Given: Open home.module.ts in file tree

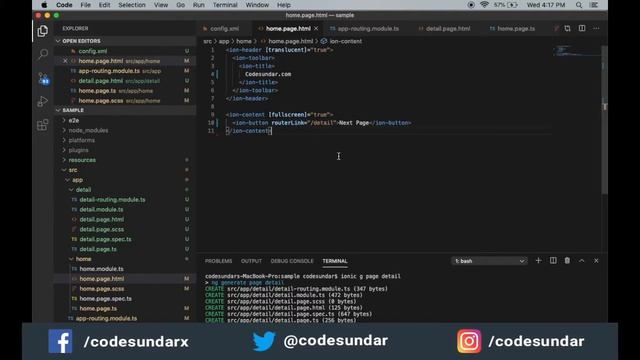Looking at the screenshot, I should tap(101, 269).
